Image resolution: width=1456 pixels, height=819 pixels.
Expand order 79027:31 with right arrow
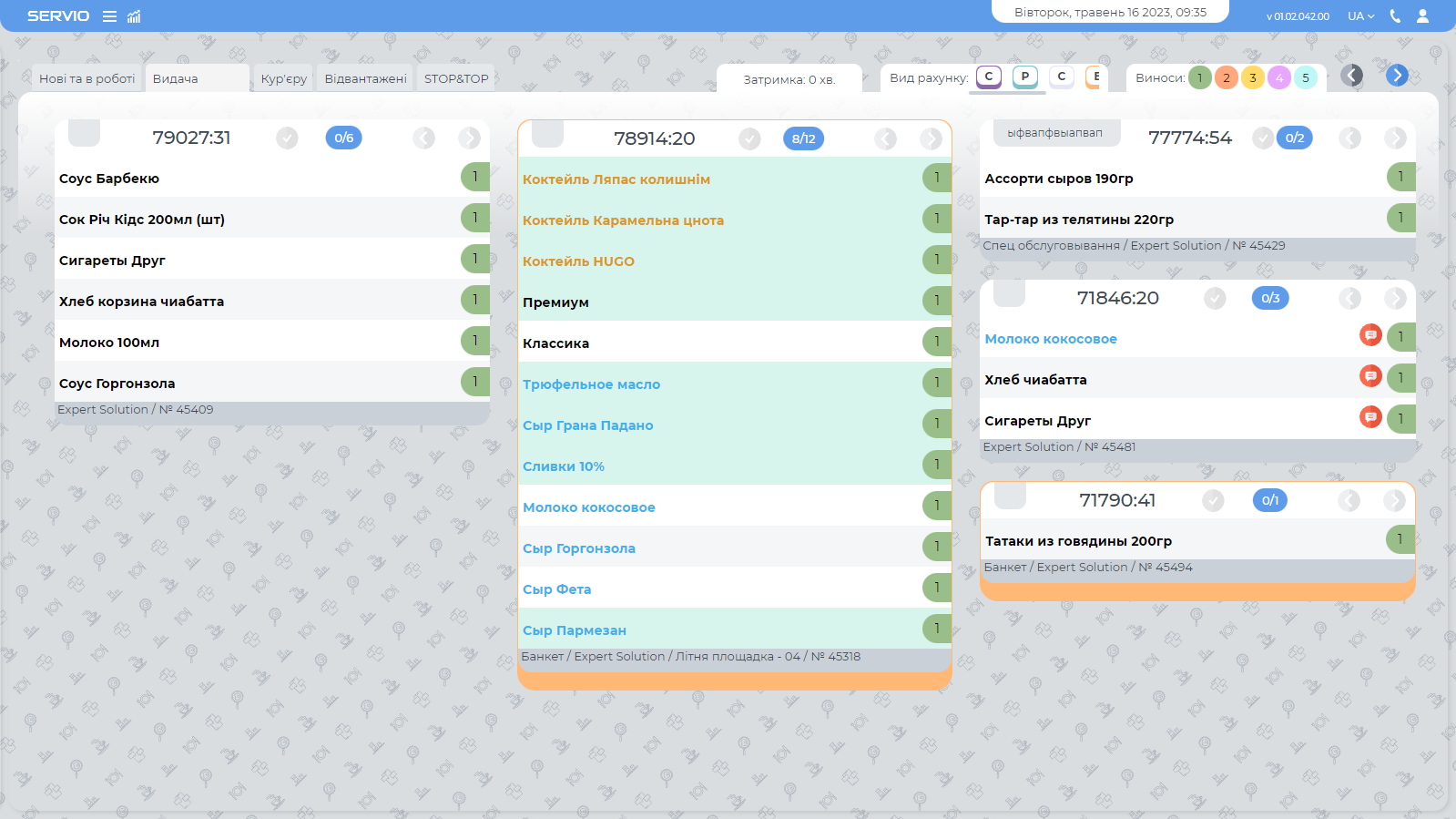pos(469,138)
